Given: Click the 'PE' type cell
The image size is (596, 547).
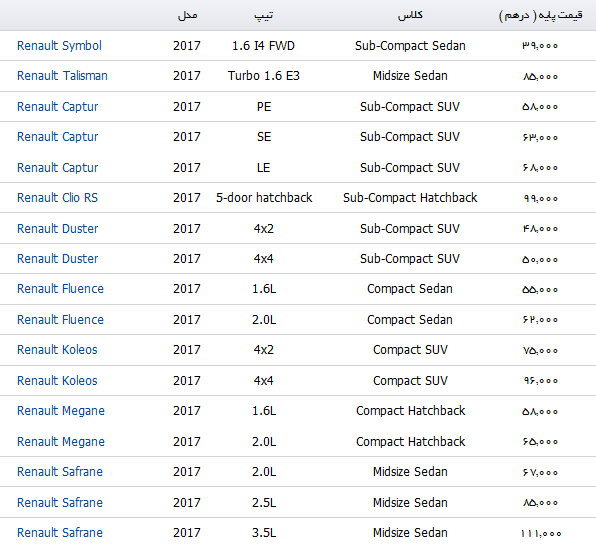Looking at the screenshot, I should 264,106.
